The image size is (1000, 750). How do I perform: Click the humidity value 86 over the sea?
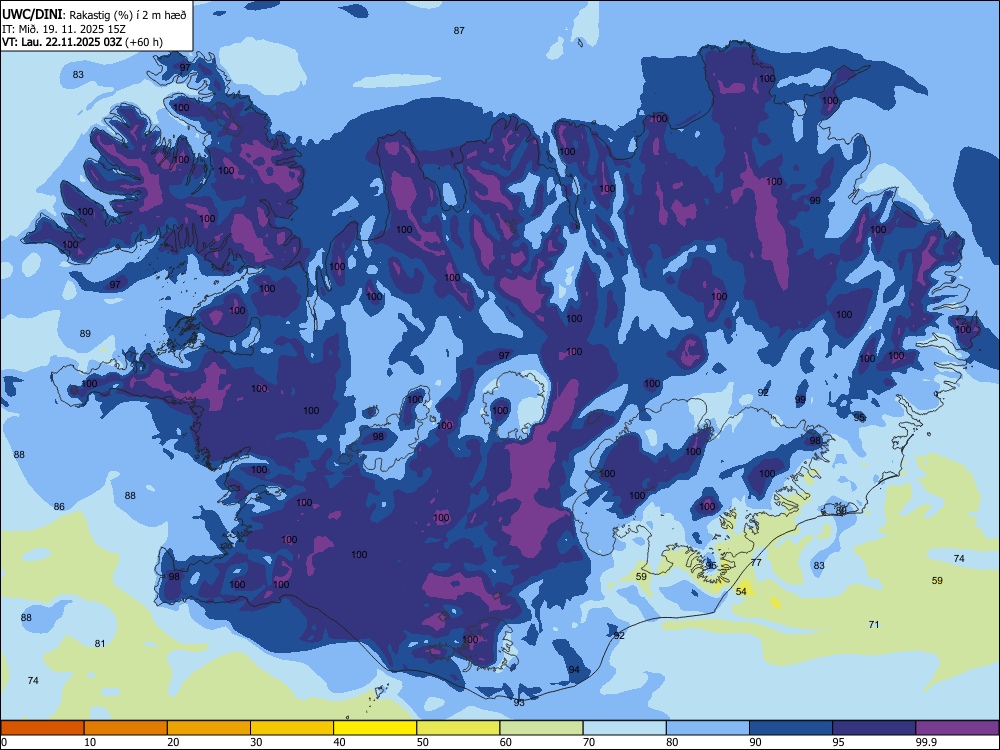(59, 506)
